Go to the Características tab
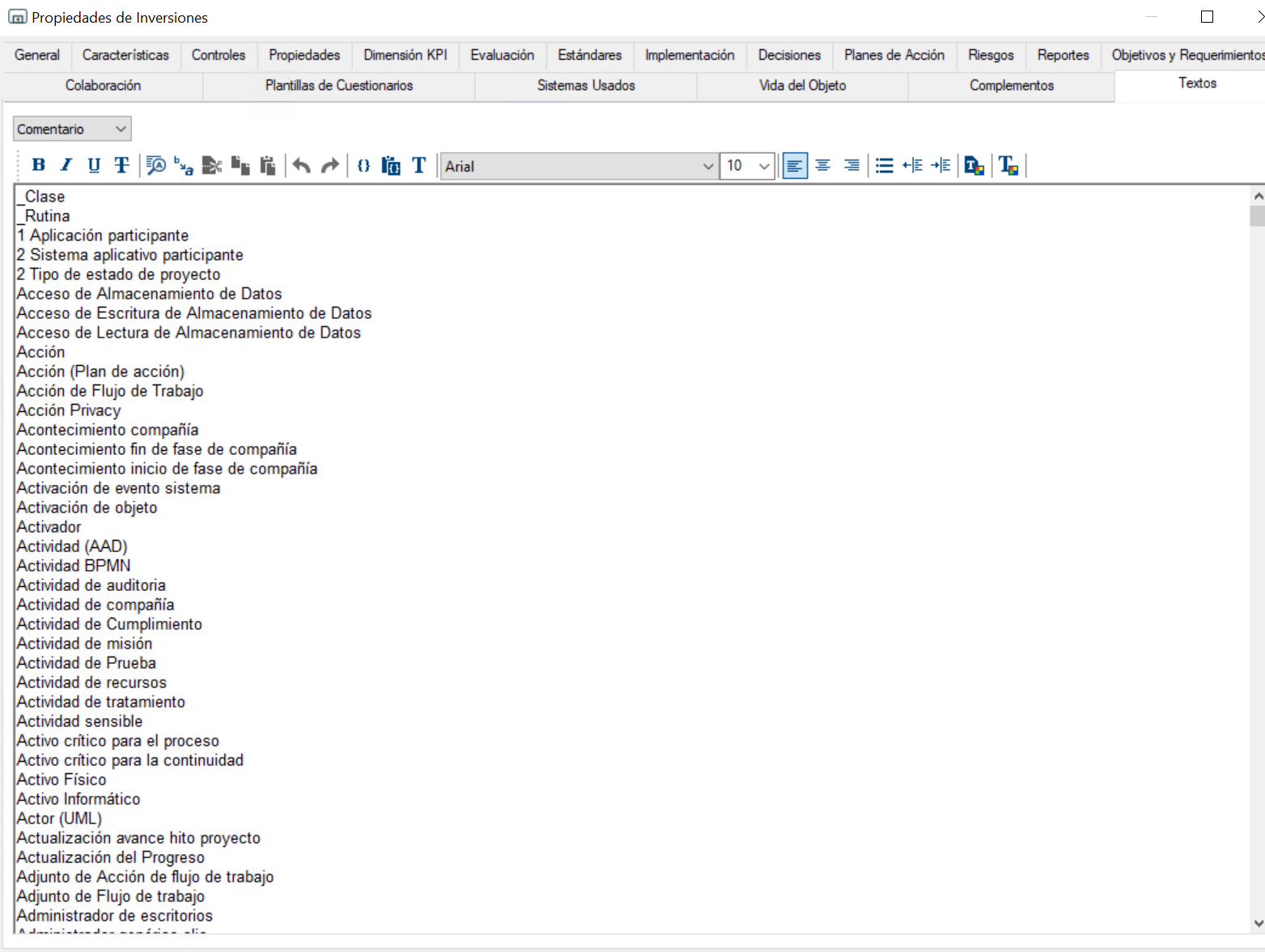1265x952 pixels. 125,55
